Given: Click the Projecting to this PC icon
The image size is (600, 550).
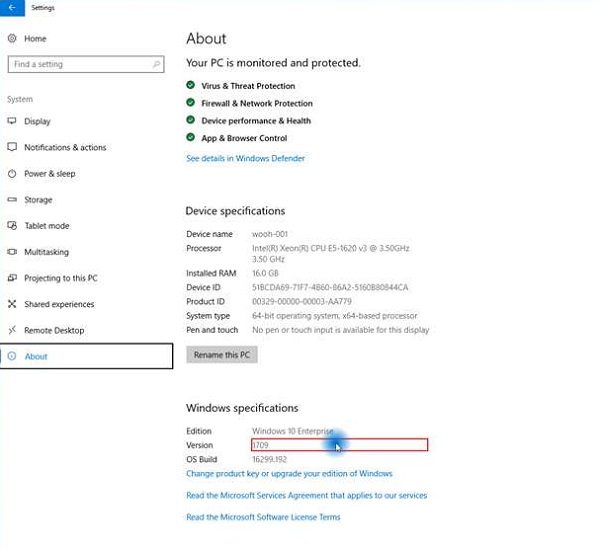Looking at the screenshot, I should tap(12, 278).
